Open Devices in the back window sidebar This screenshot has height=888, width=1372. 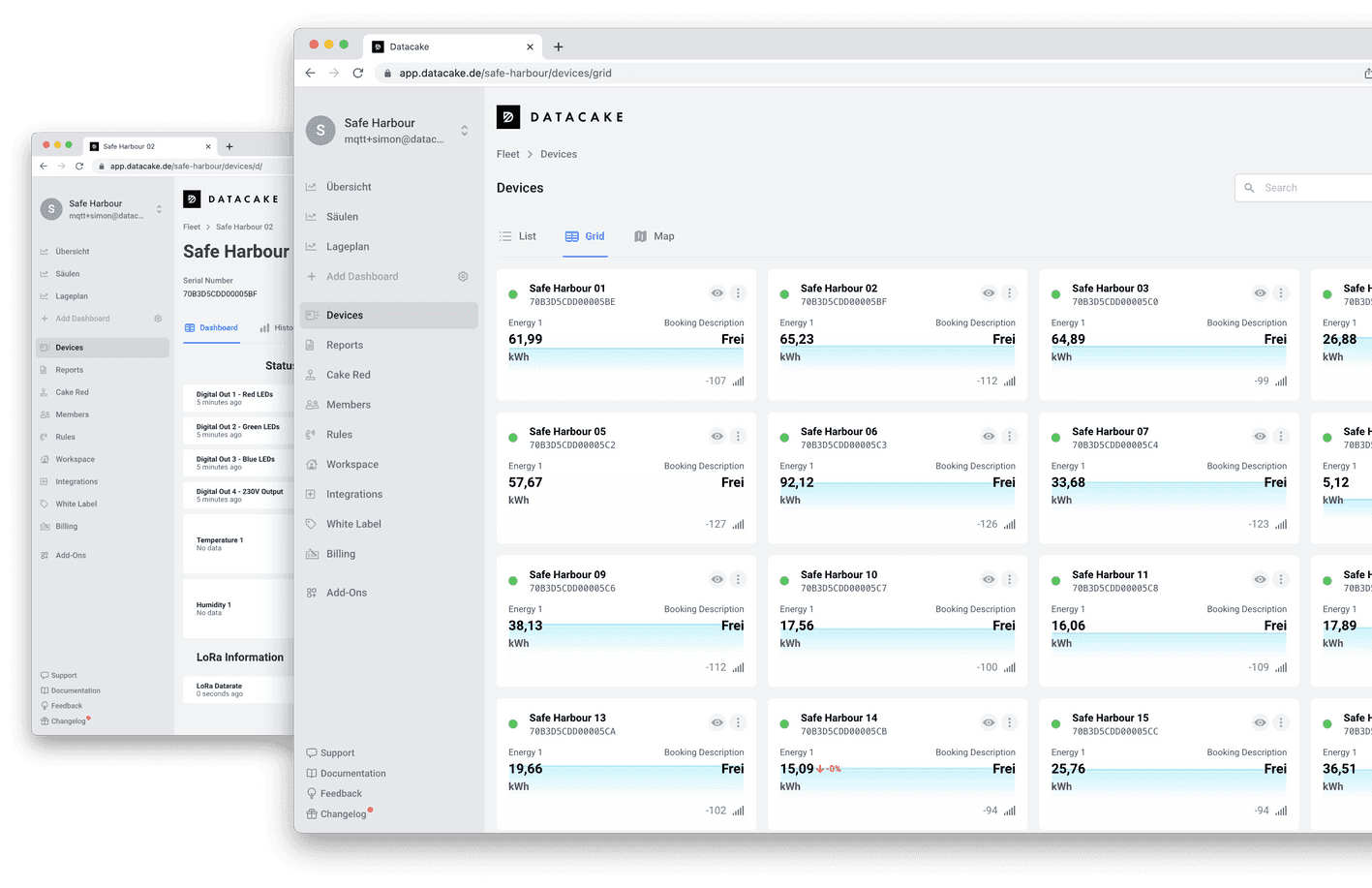coord(103,348)
